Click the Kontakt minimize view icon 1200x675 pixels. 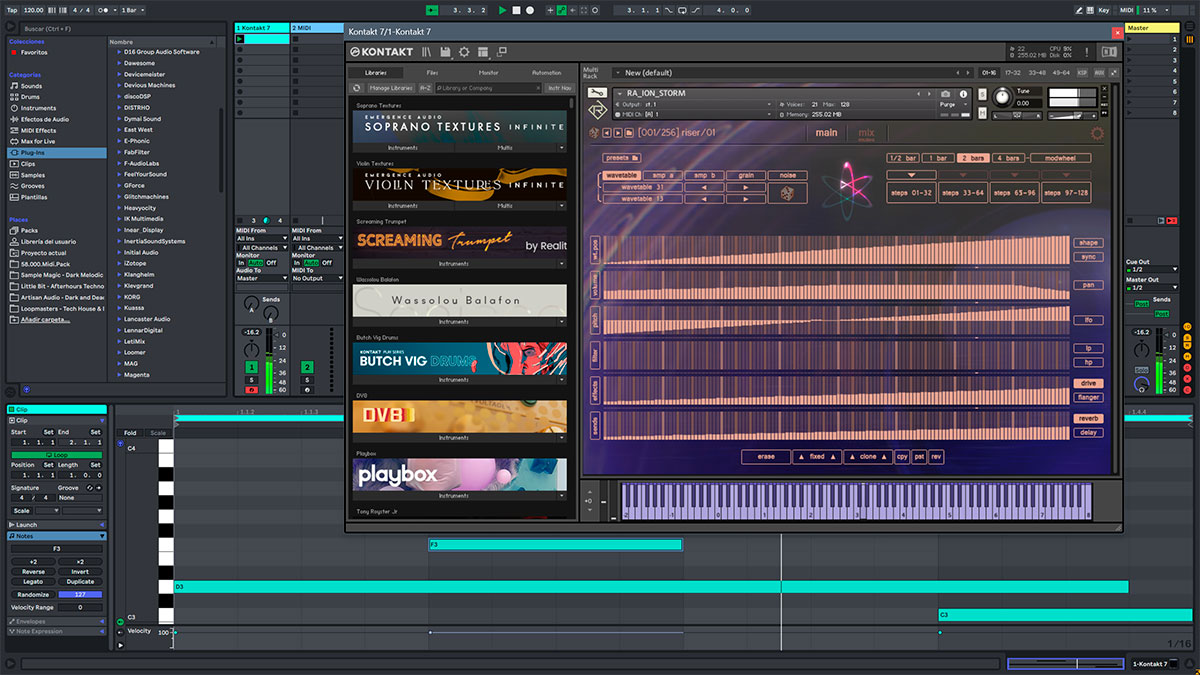coord(501,52)
